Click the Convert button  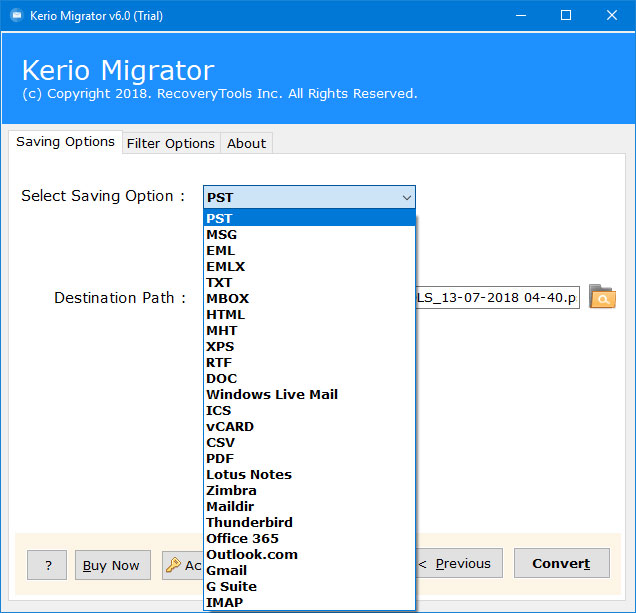click(x=561, y=563)
